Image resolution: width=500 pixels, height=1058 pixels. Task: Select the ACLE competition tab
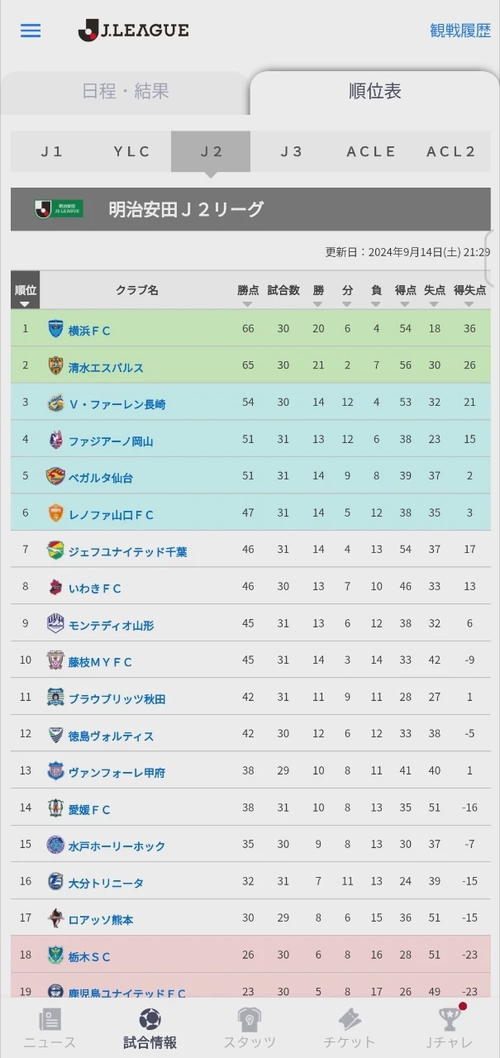tap(371, 152)
